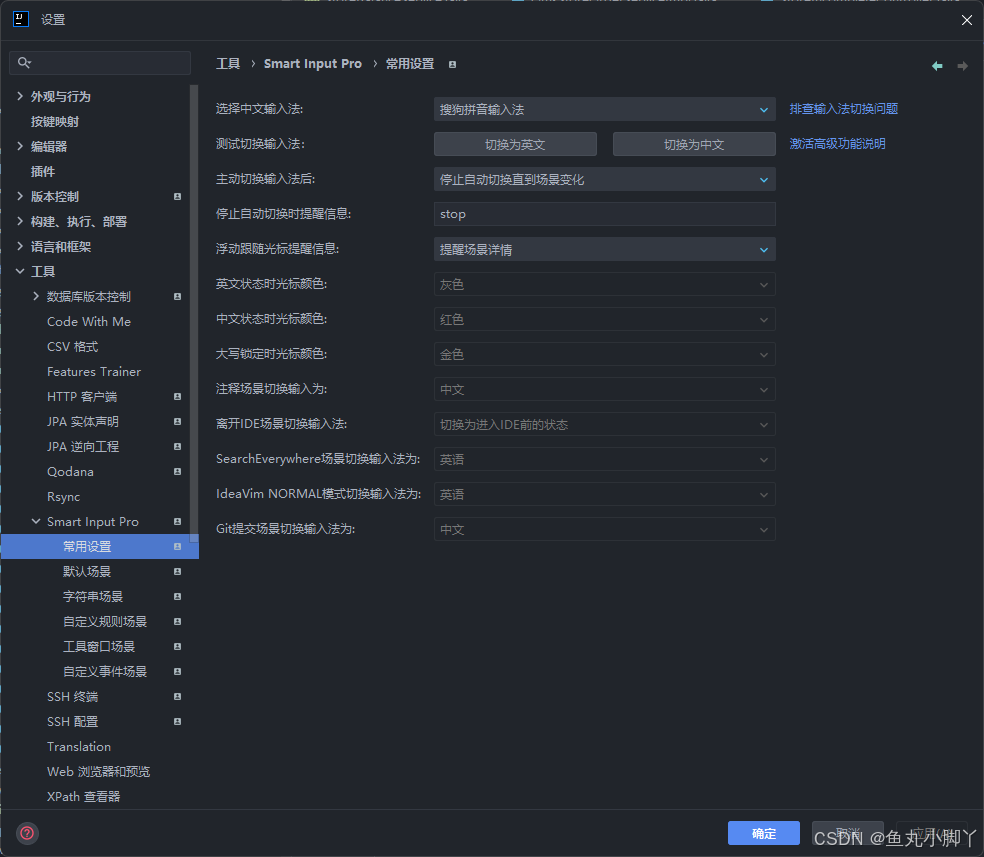Click the IntelliJ logo in title bar
The width and height of the screenshot is (984, 857).
click(x=21, y=19)
